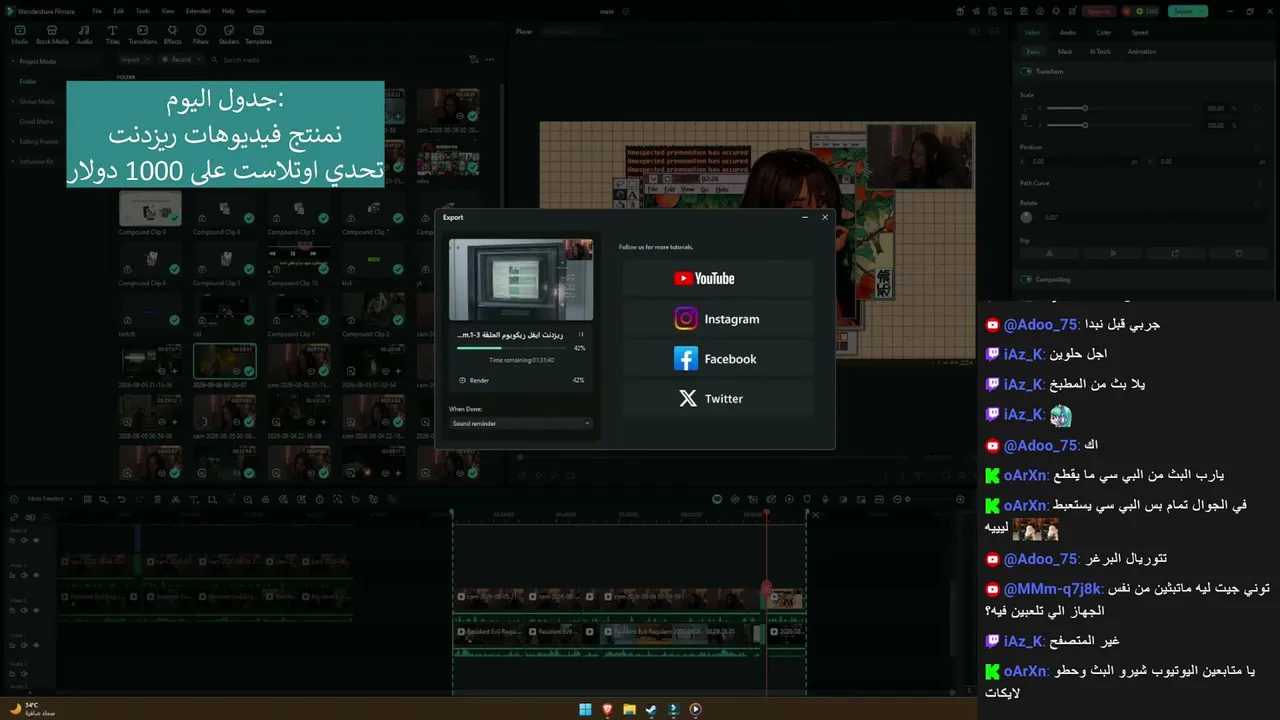This screenshot has height=720, width=1280.
Task: Click the Rotate dial knob
Action: coord(1026,217)
